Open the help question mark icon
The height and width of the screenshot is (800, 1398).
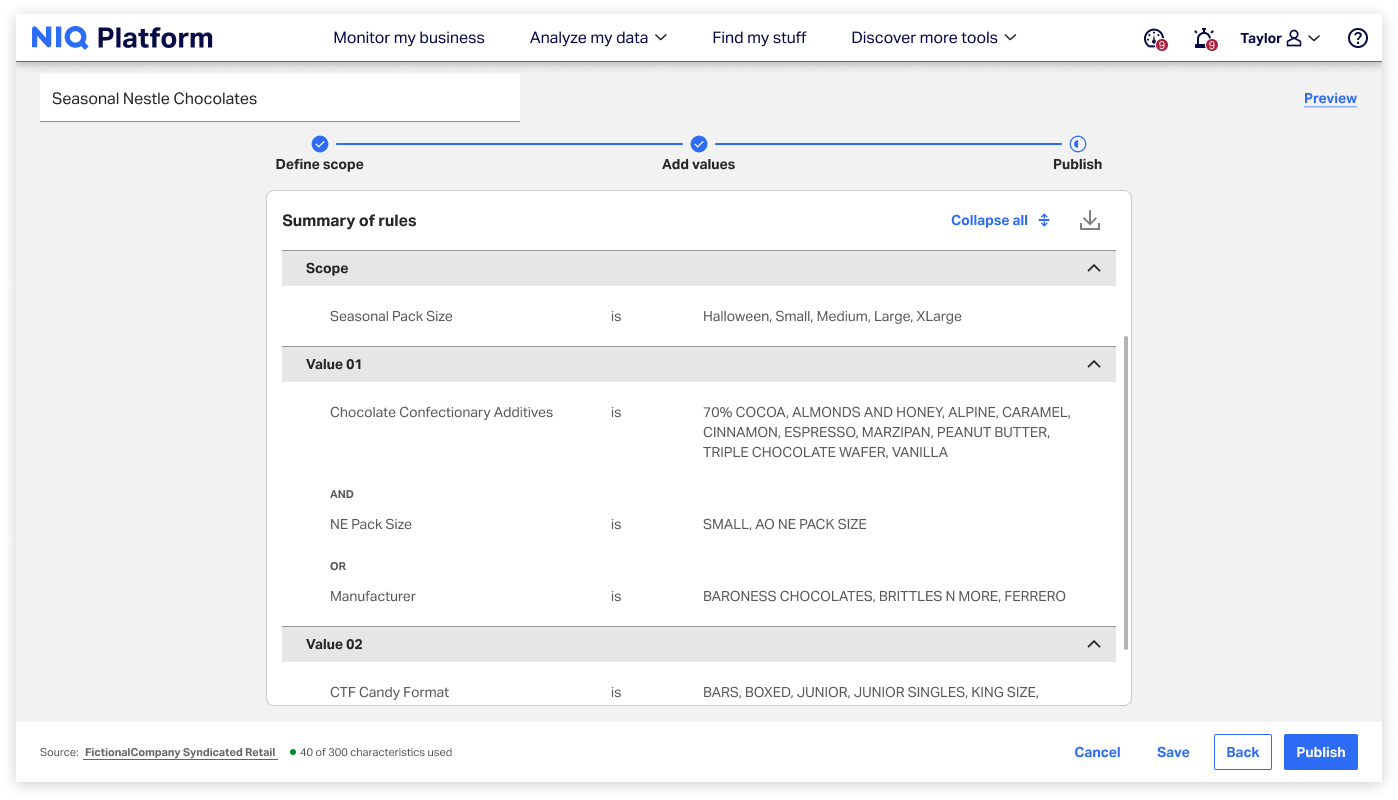pos(1357,38)
